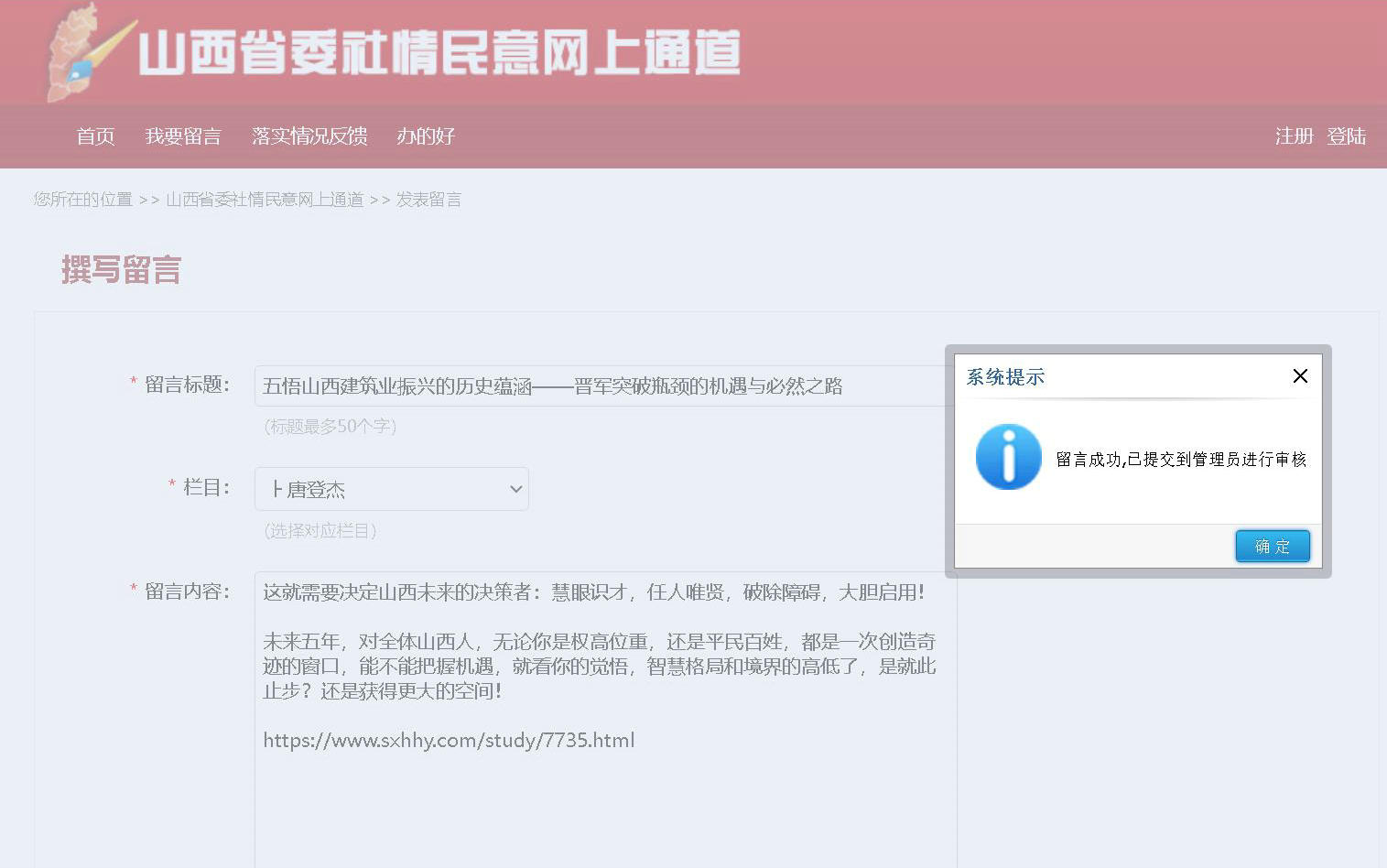The image size is (1387, 868).
Task: Open the 办的好 navigation item
Action: click(426, 136)
